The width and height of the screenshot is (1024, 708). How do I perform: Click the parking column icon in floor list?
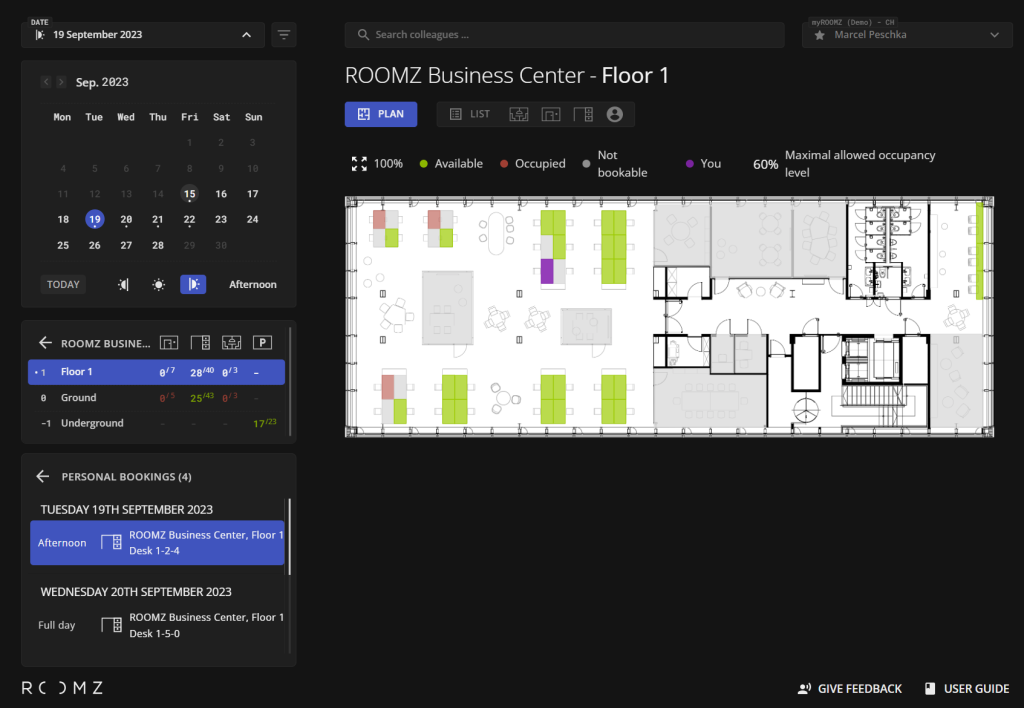coord(263,343)
